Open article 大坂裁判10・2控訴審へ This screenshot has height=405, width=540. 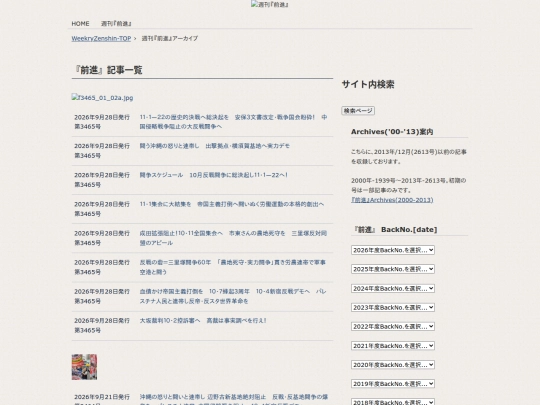pos(202,320)
